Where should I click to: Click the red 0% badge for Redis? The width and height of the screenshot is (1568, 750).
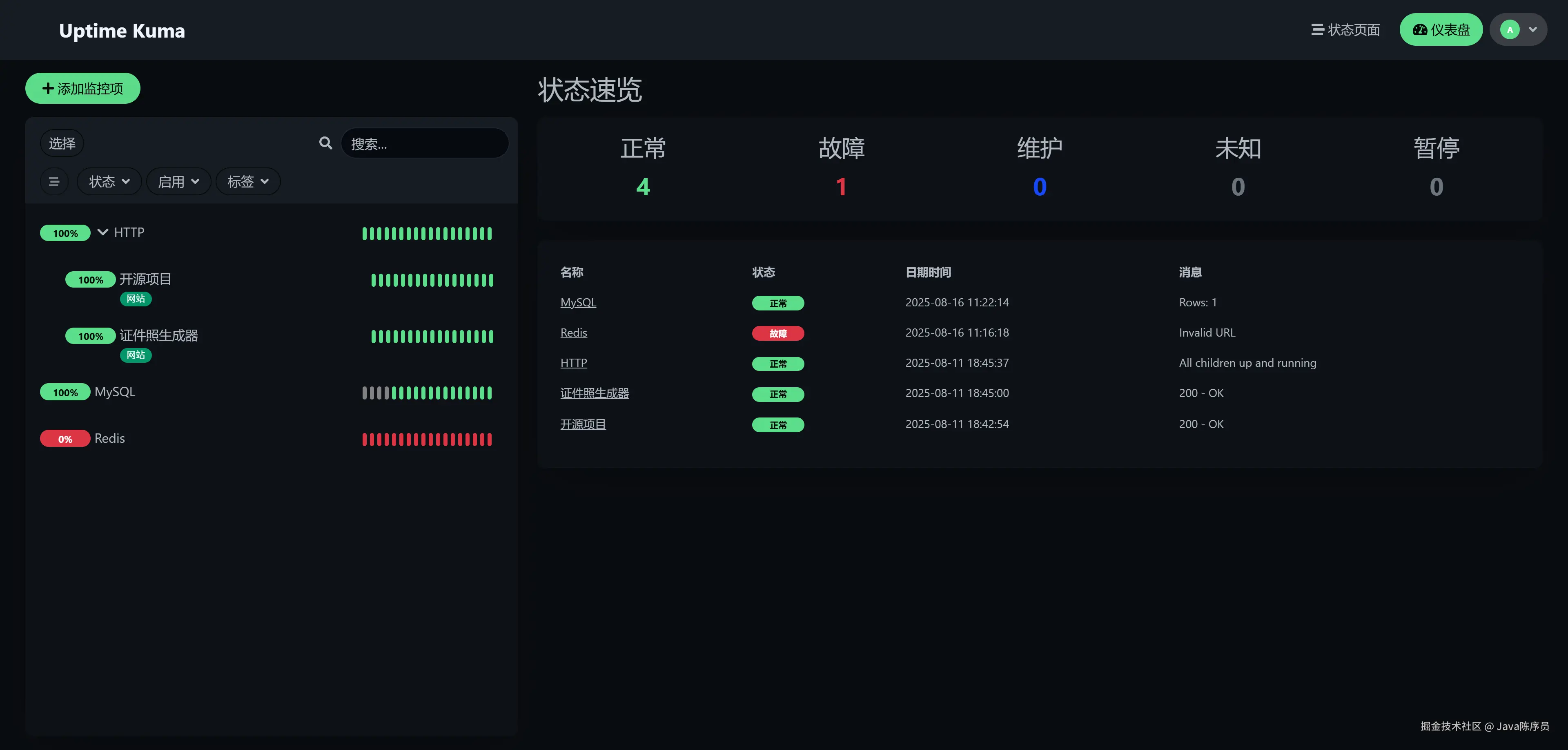65,439
